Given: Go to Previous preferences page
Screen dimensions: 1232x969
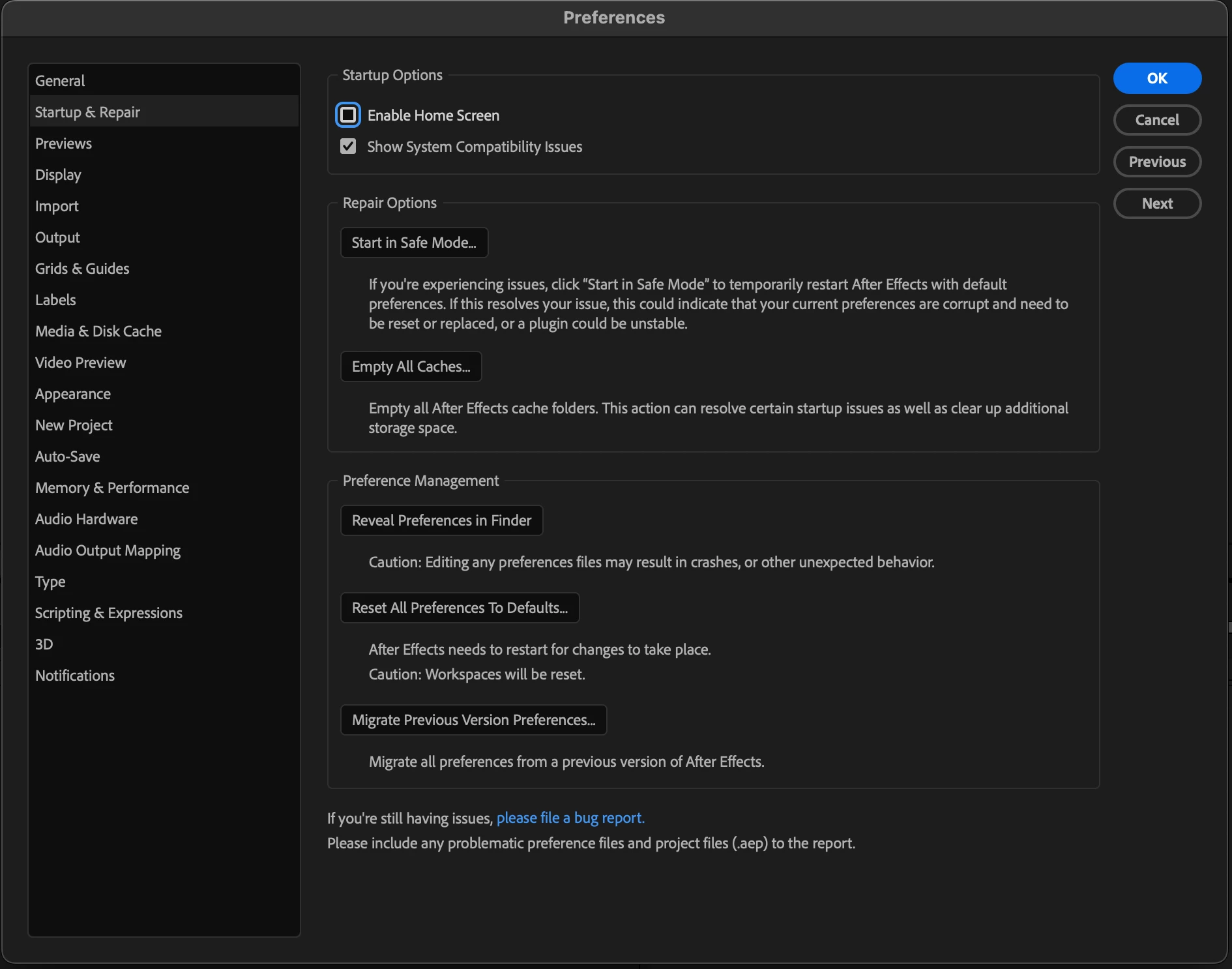Looking at the screenshot, I should click(x=1157, y=162).
